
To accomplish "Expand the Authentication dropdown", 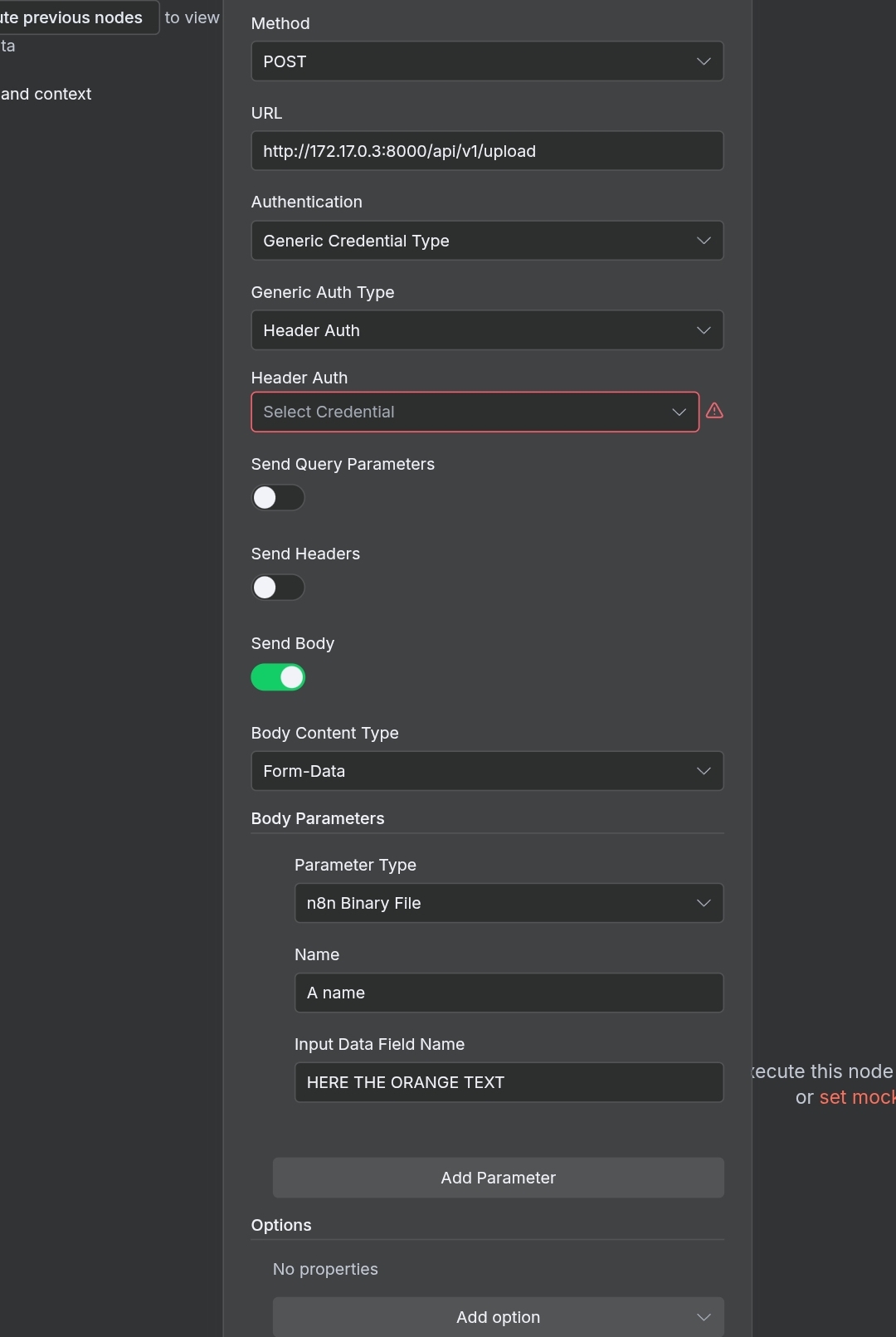I will point(486,241).
